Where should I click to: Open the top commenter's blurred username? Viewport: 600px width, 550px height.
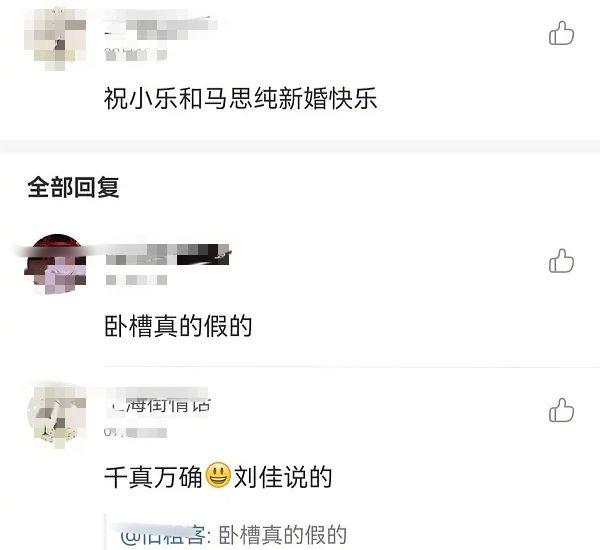161,25
